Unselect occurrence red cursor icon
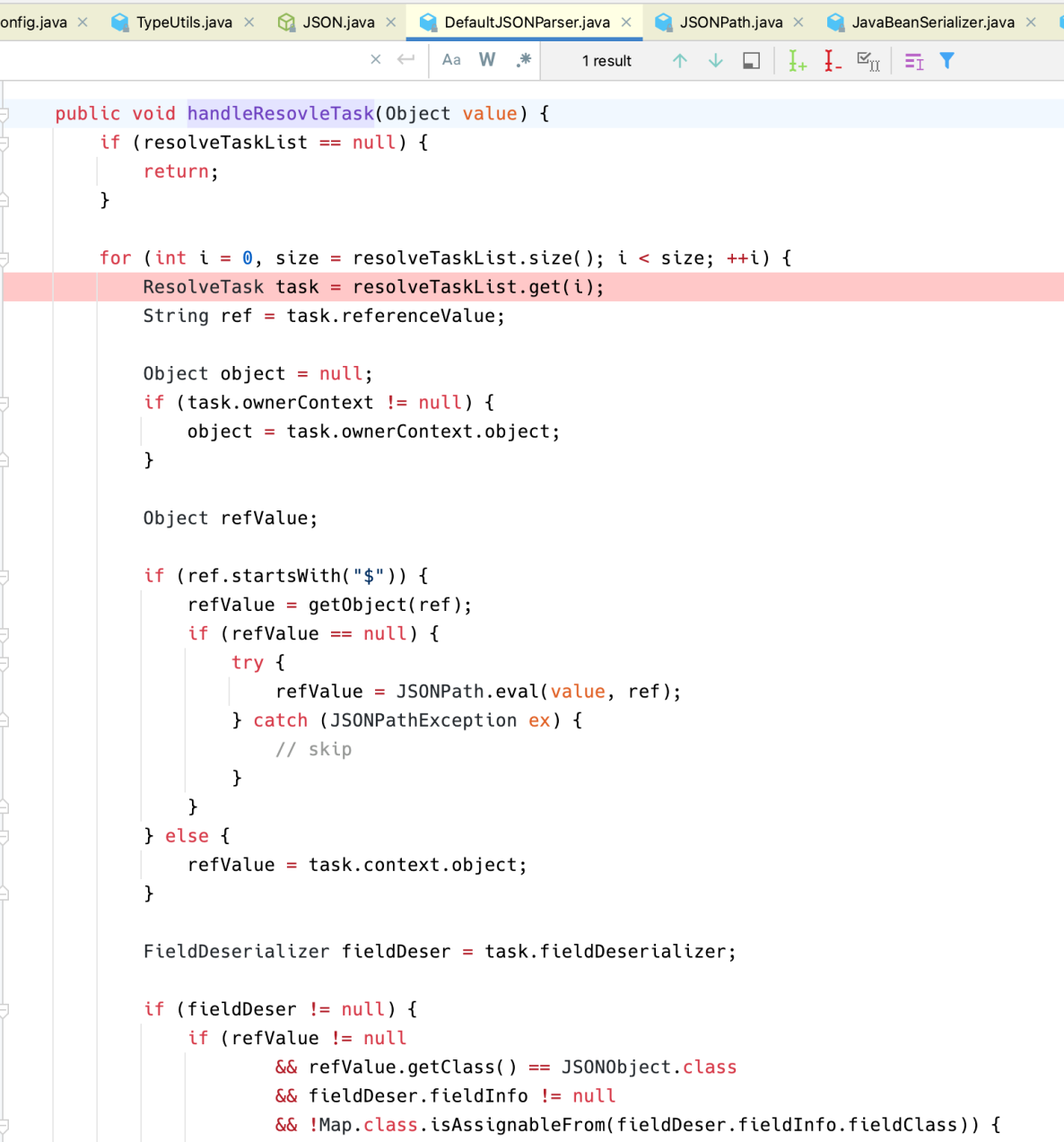The width and height of the screenshot is (1064, 1142). [833, 60]
